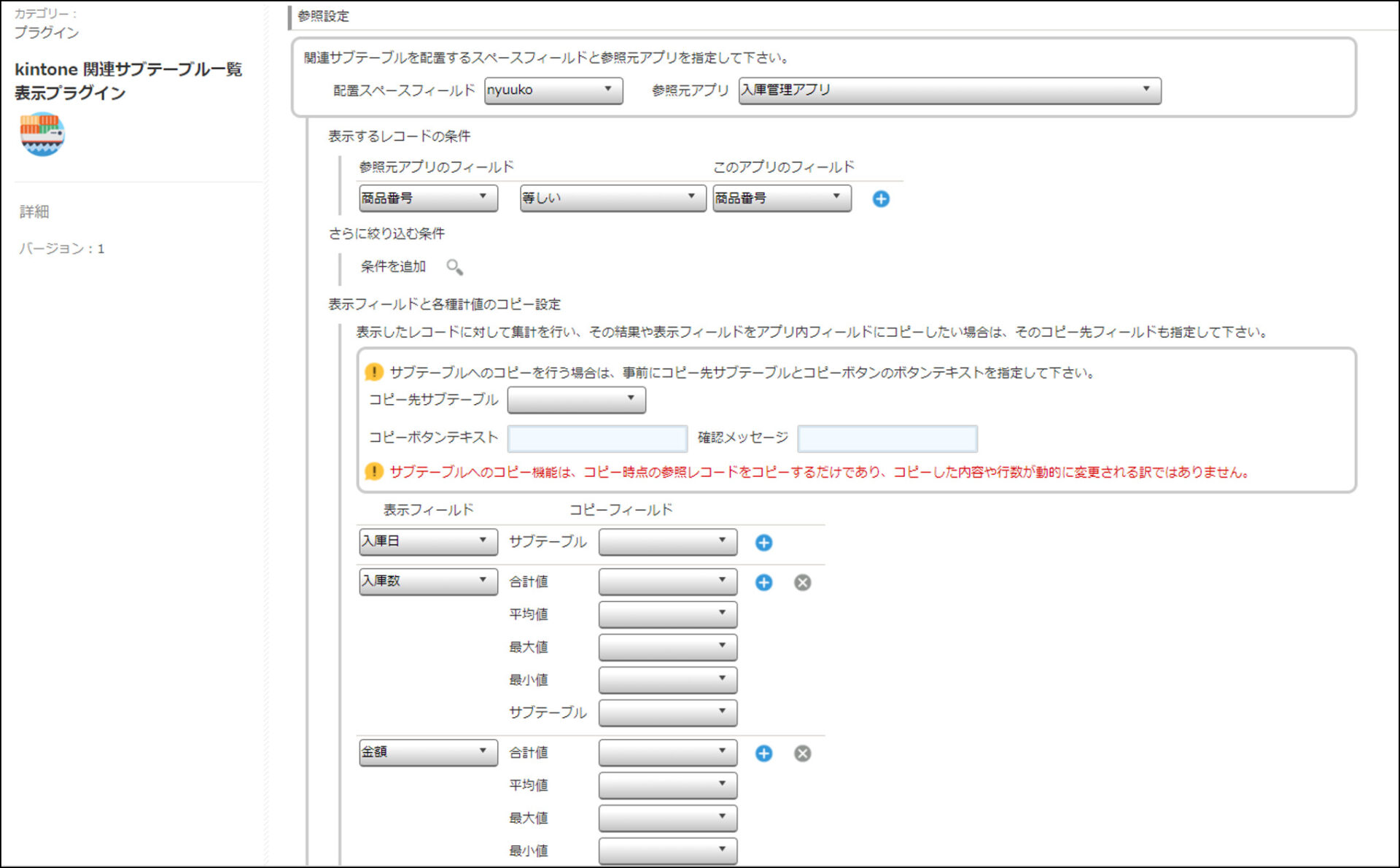Open the 金額 平均値 copy field dropdown
The image size is (1400, 868).
667,785
